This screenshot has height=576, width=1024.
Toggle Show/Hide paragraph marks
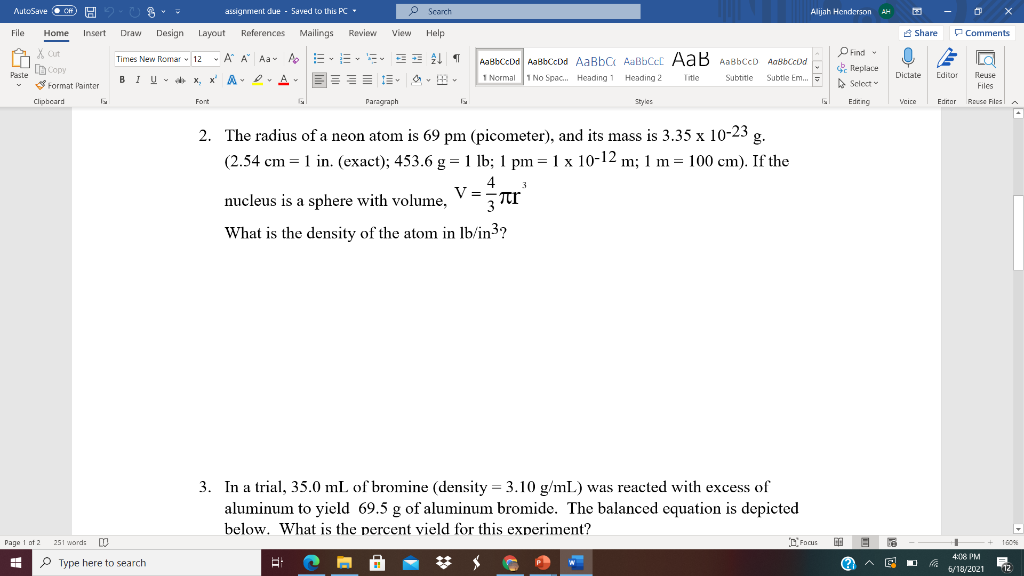click(x=456, y=59)
